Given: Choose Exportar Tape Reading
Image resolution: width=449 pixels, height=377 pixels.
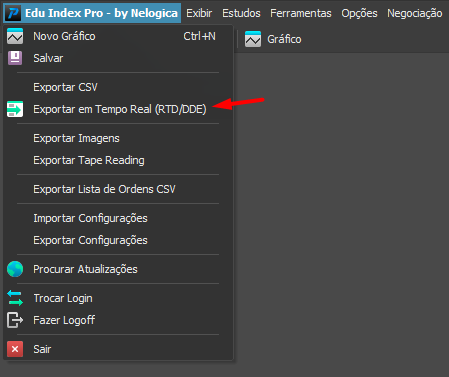Looking at the screenshot, I should point(118,160).
